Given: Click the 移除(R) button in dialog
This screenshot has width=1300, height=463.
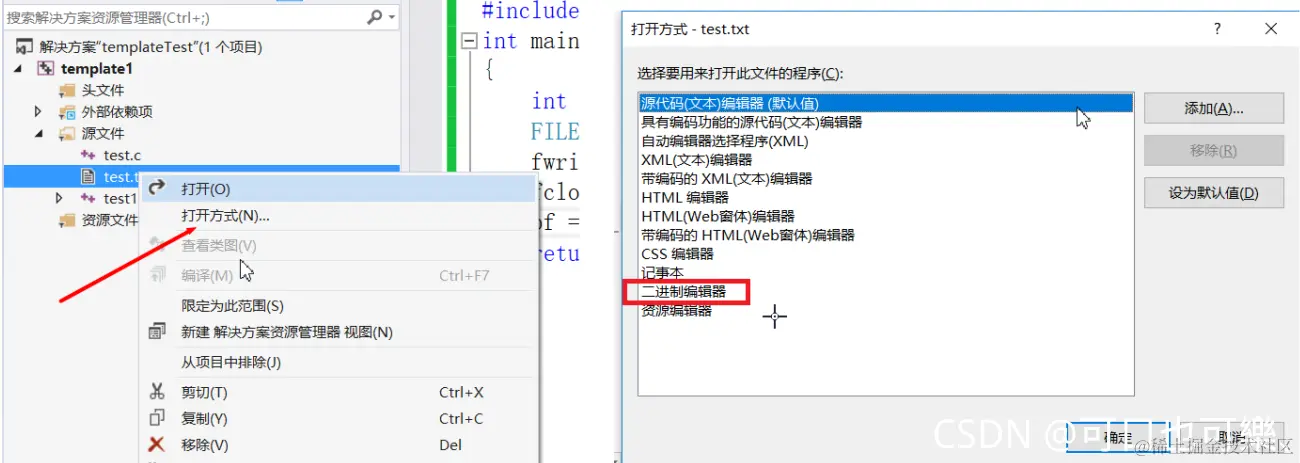Looking at the screenshot, I should pos(1213,151).
